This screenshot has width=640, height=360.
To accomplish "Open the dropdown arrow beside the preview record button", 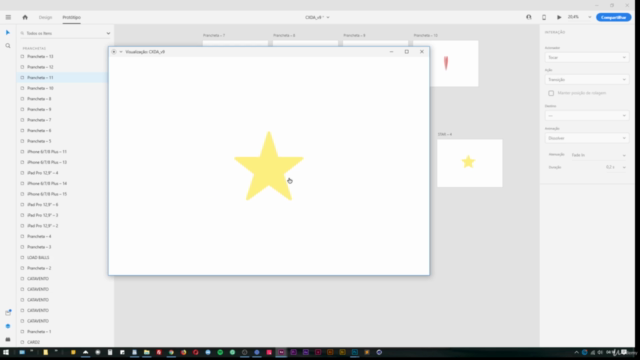I will pos(121,52).
